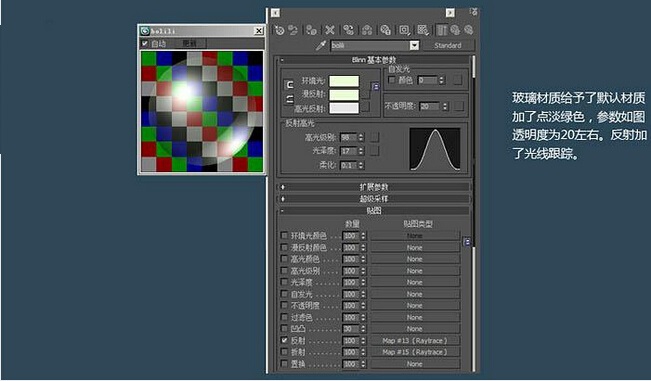Click the Material ID Channel icon

pyautogui.click(x=404, y=30)
